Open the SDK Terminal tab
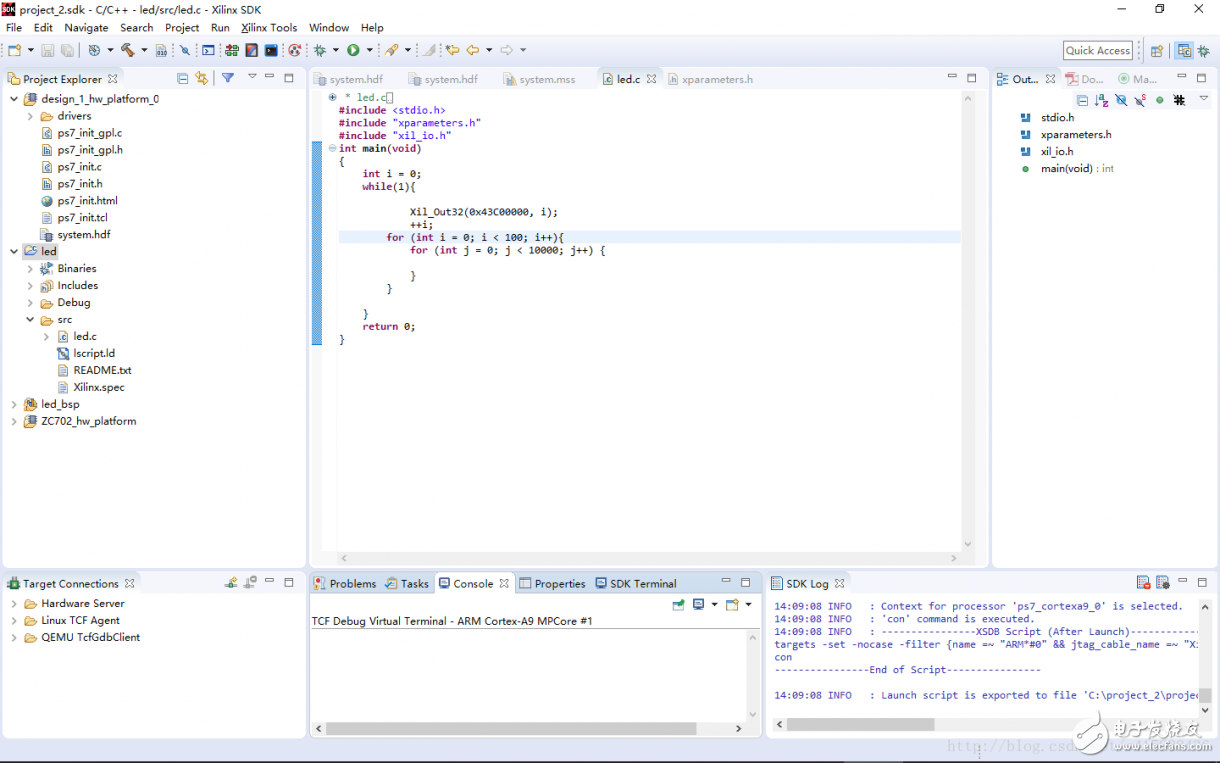The width and height of the screenshot is (1220, 763). pos(642,584)
